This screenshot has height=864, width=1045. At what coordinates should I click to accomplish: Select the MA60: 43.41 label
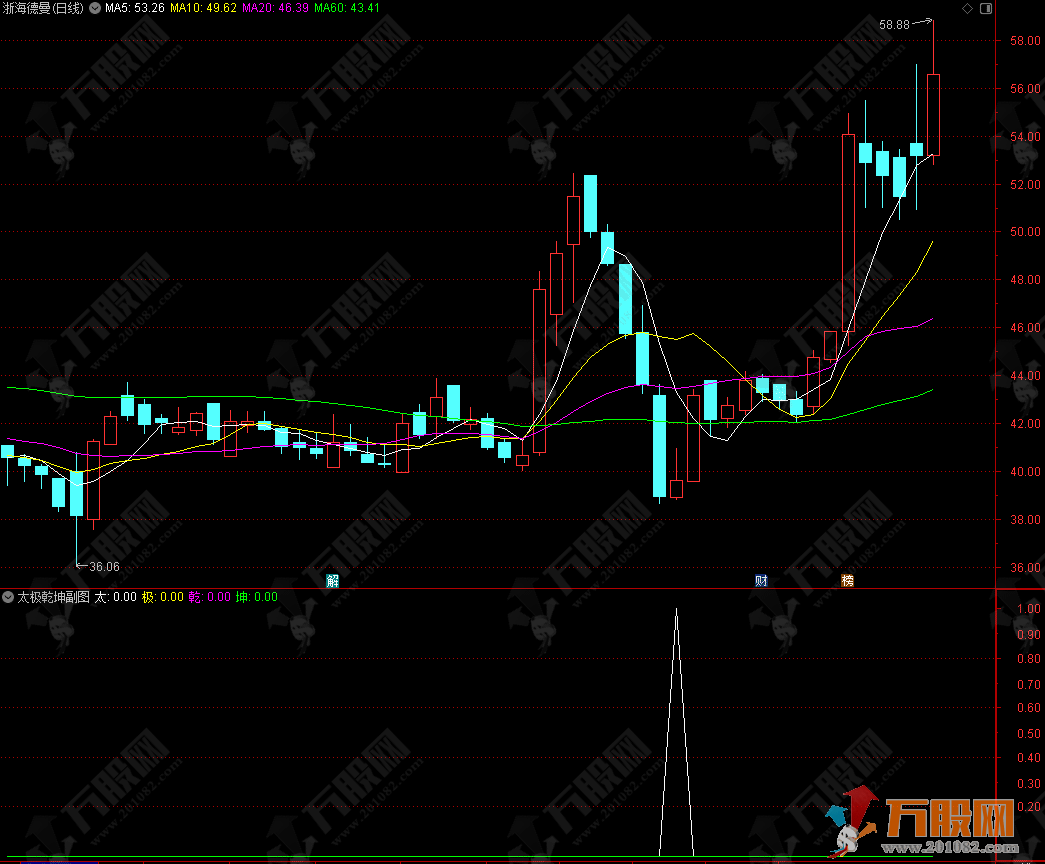click(347, 8)
